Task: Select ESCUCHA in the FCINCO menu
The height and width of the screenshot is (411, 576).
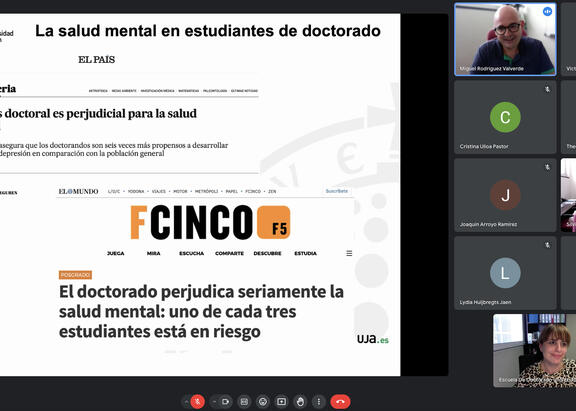Action: (x=191, y=253)
